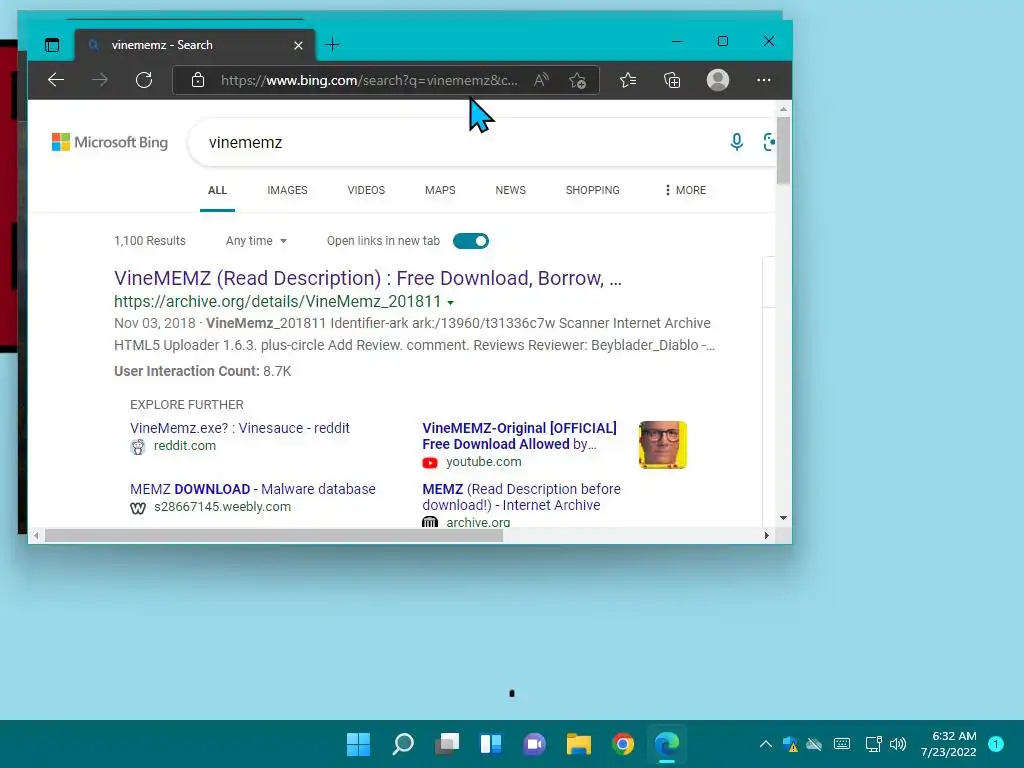Expand the Any time filter dropdown
The image size is (1024, 768).
coord(256,241)
